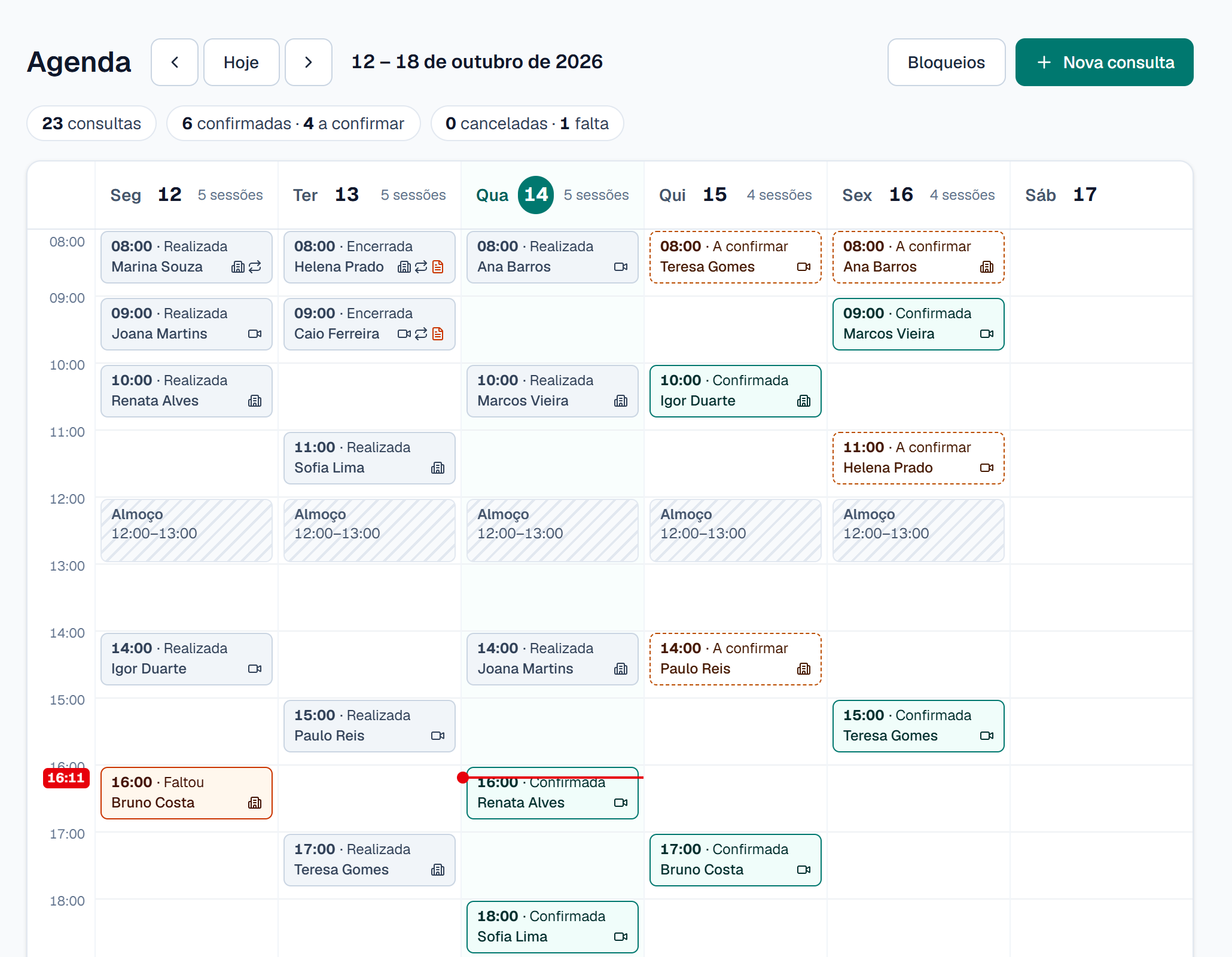Screen dimensions: 1232x957
Task: Click the building icon on Sofia Lima's 11:00 session
Action: (x=438, y=468)
